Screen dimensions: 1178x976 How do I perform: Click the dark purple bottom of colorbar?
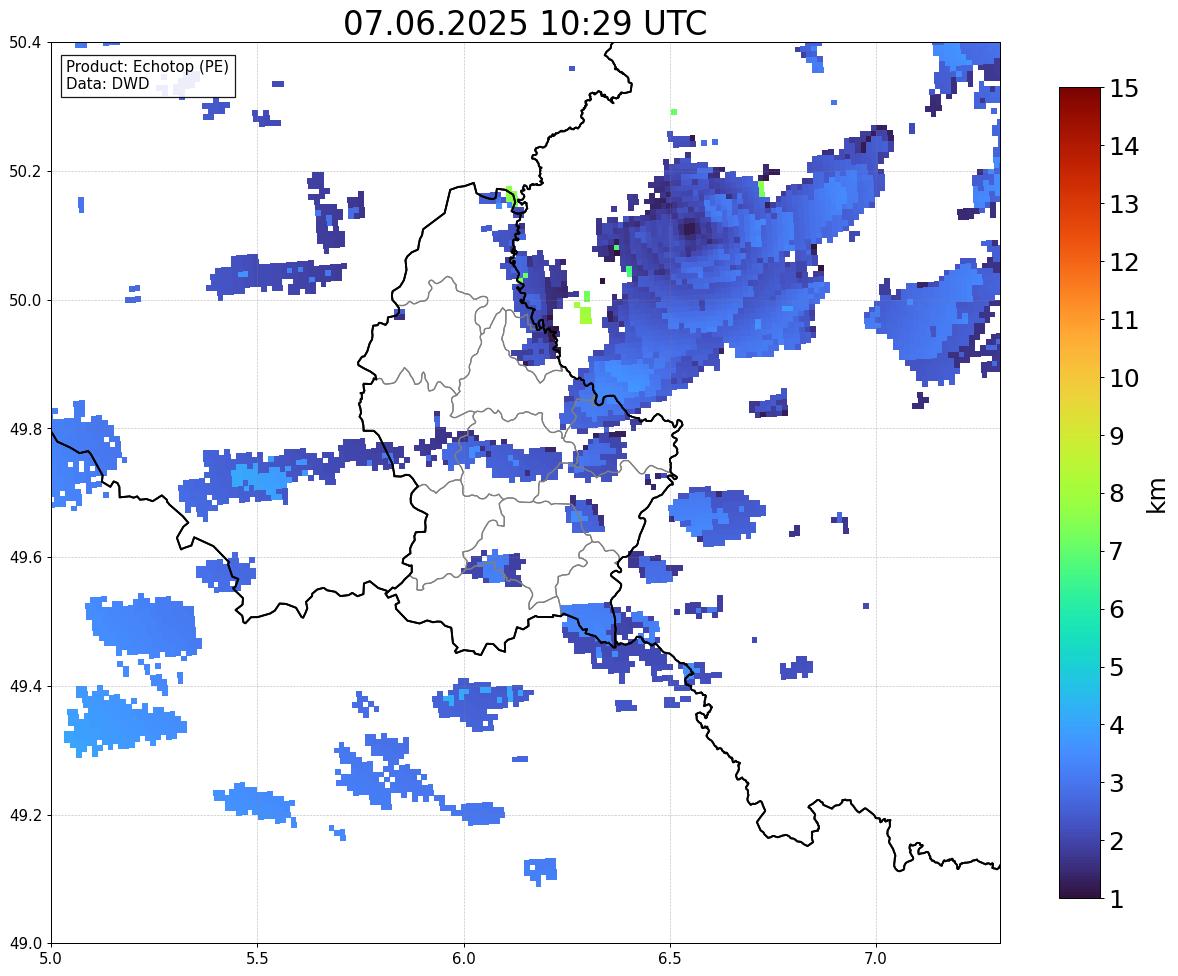click(x=1080, y=887)
